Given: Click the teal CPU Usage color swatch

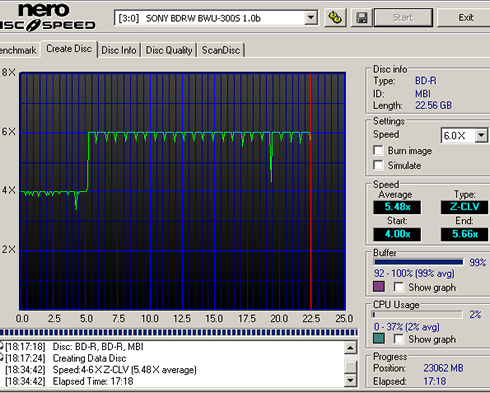Looking at the screenshot, I should [x=379, y=339].
